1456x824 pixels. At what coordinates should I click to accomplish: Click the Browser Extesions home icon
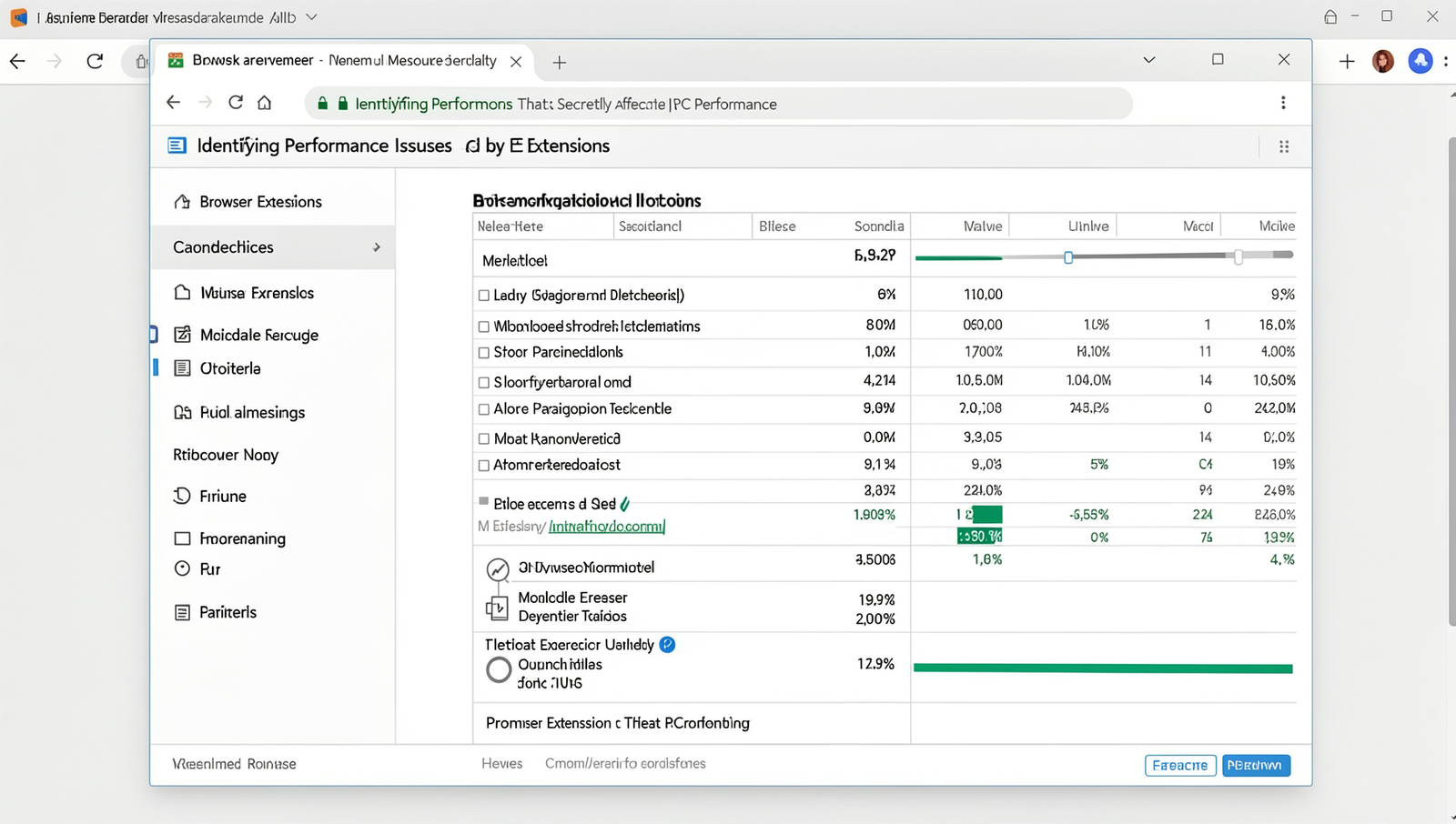pyautogui.click(x=182, y=202)
